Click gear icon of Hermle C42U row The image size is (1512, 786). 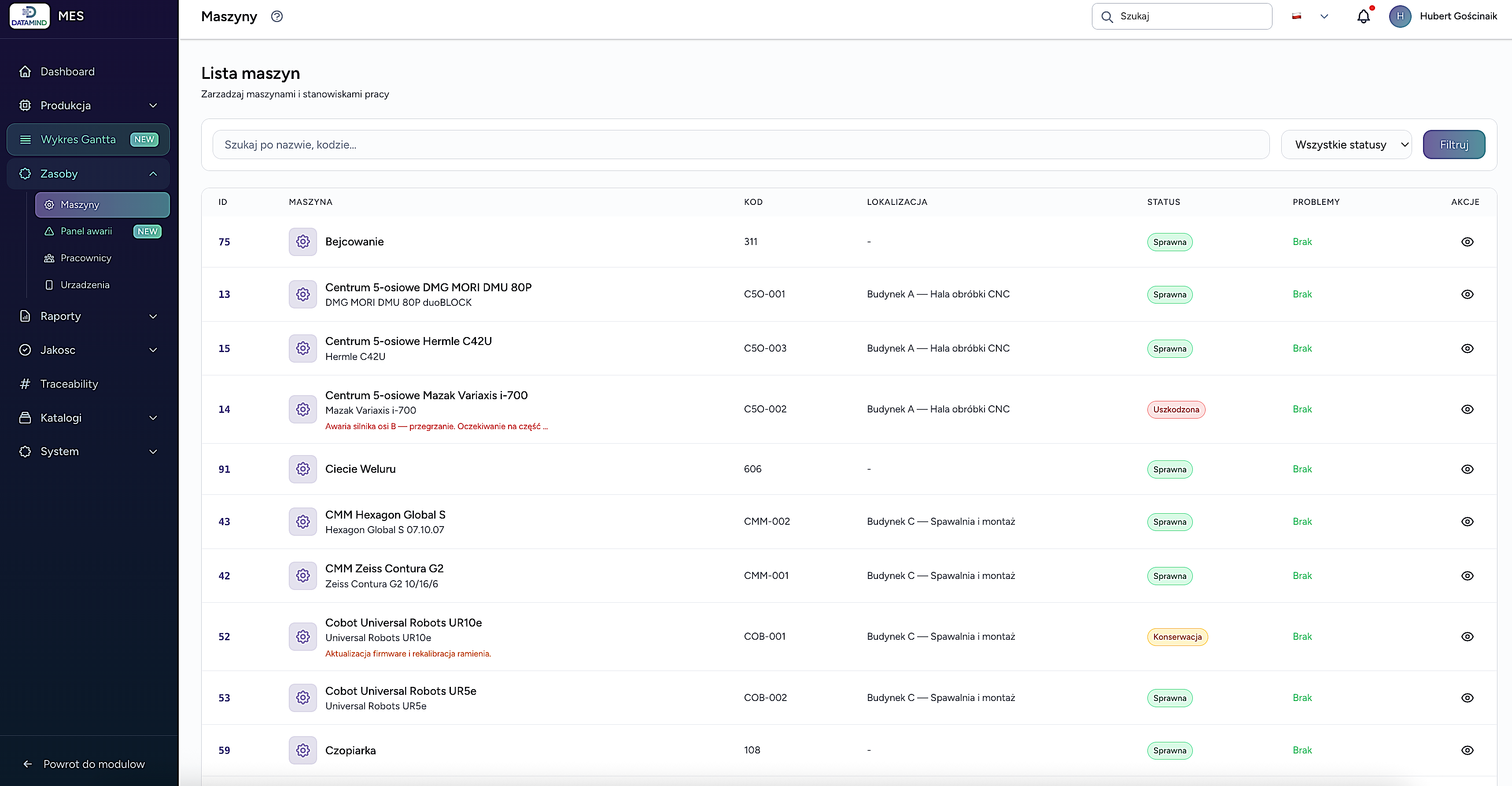click(303, 349)
